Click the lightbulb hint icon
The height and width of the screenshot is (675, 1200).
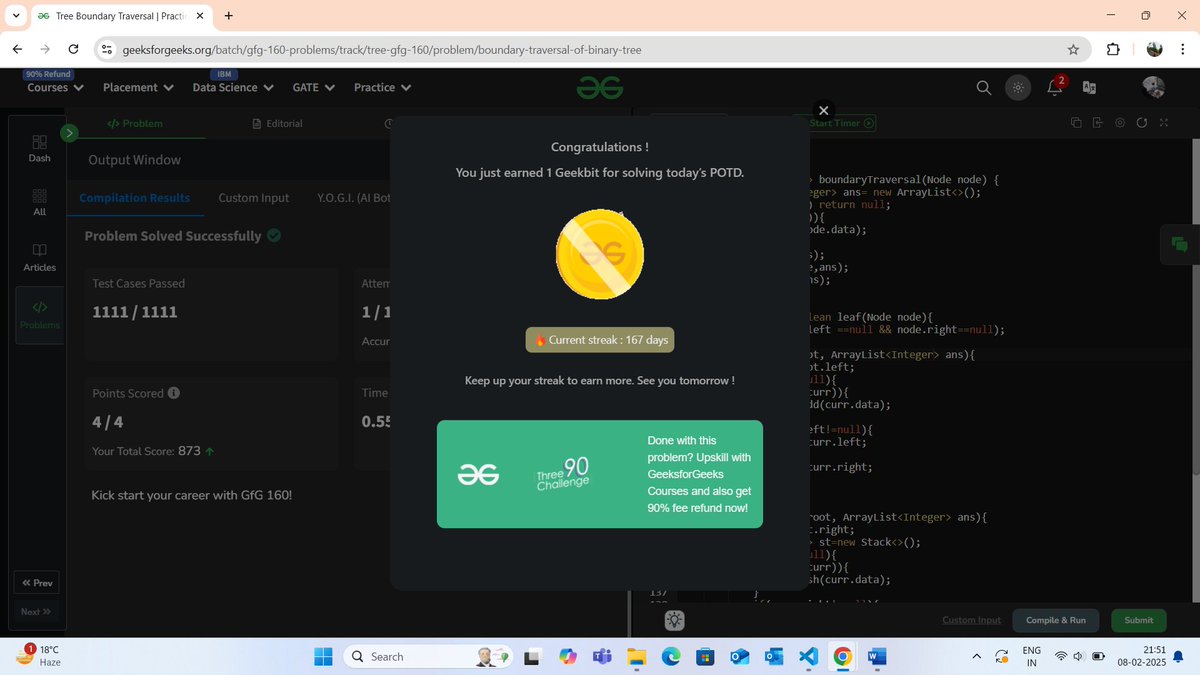[675, 621]
